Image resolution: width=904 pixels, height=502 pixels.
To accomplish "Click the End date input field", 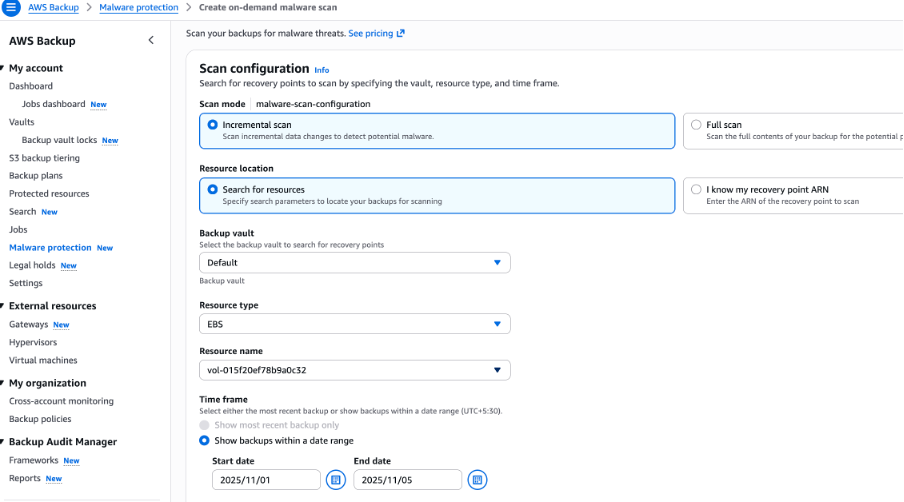I will pos(408,480).
